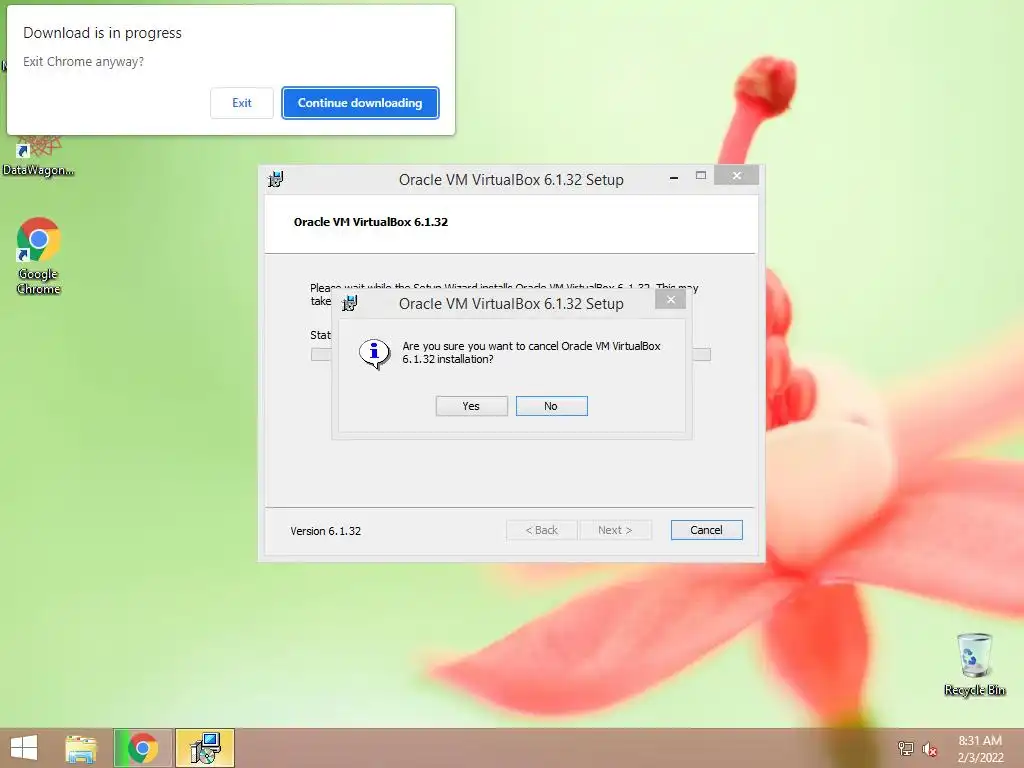Click the VirtualBox installer taskbar icon
Viewport: 1024px width, 768px height.
click(205, 748)
